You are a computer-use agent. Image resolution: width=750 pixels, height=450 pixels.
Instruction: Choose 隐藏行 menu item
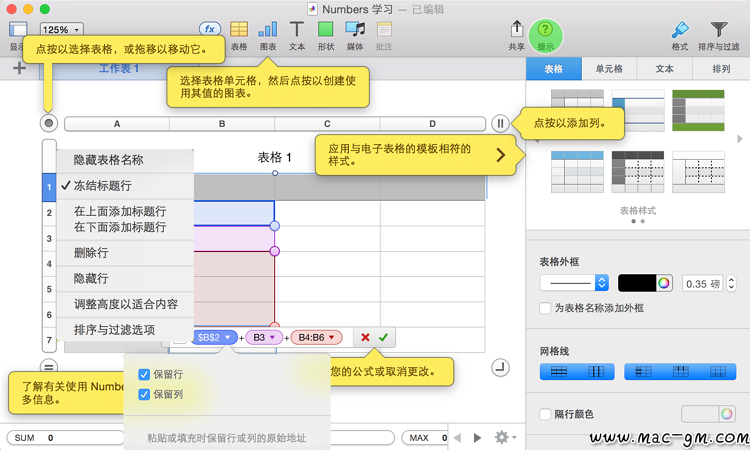coord(125,278)
